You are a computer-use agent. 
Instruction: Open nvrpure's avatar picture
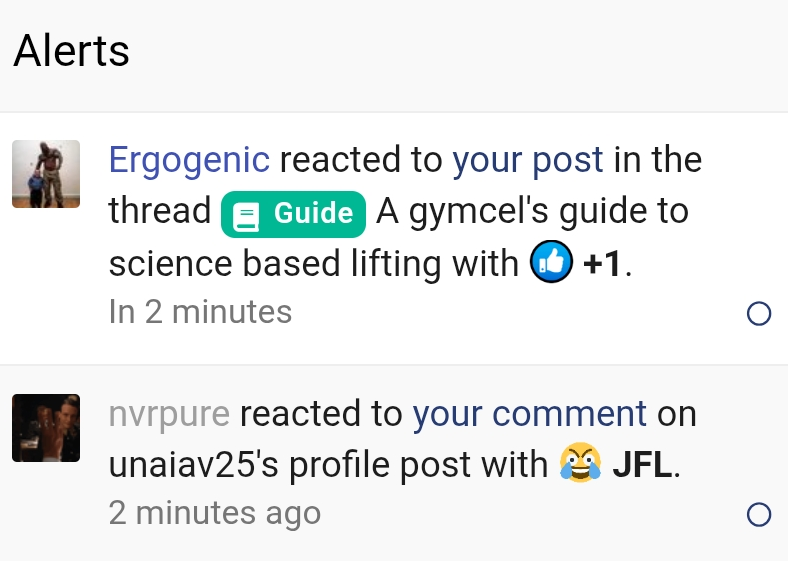pyautogui.click(x=46, y=428)
